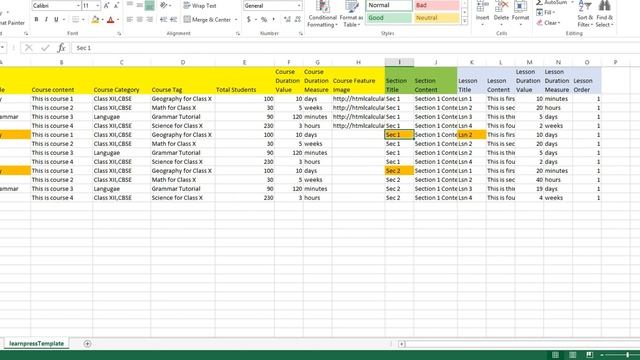Click Merge & Center
The image size is (640, 360).
pos(207,20)
